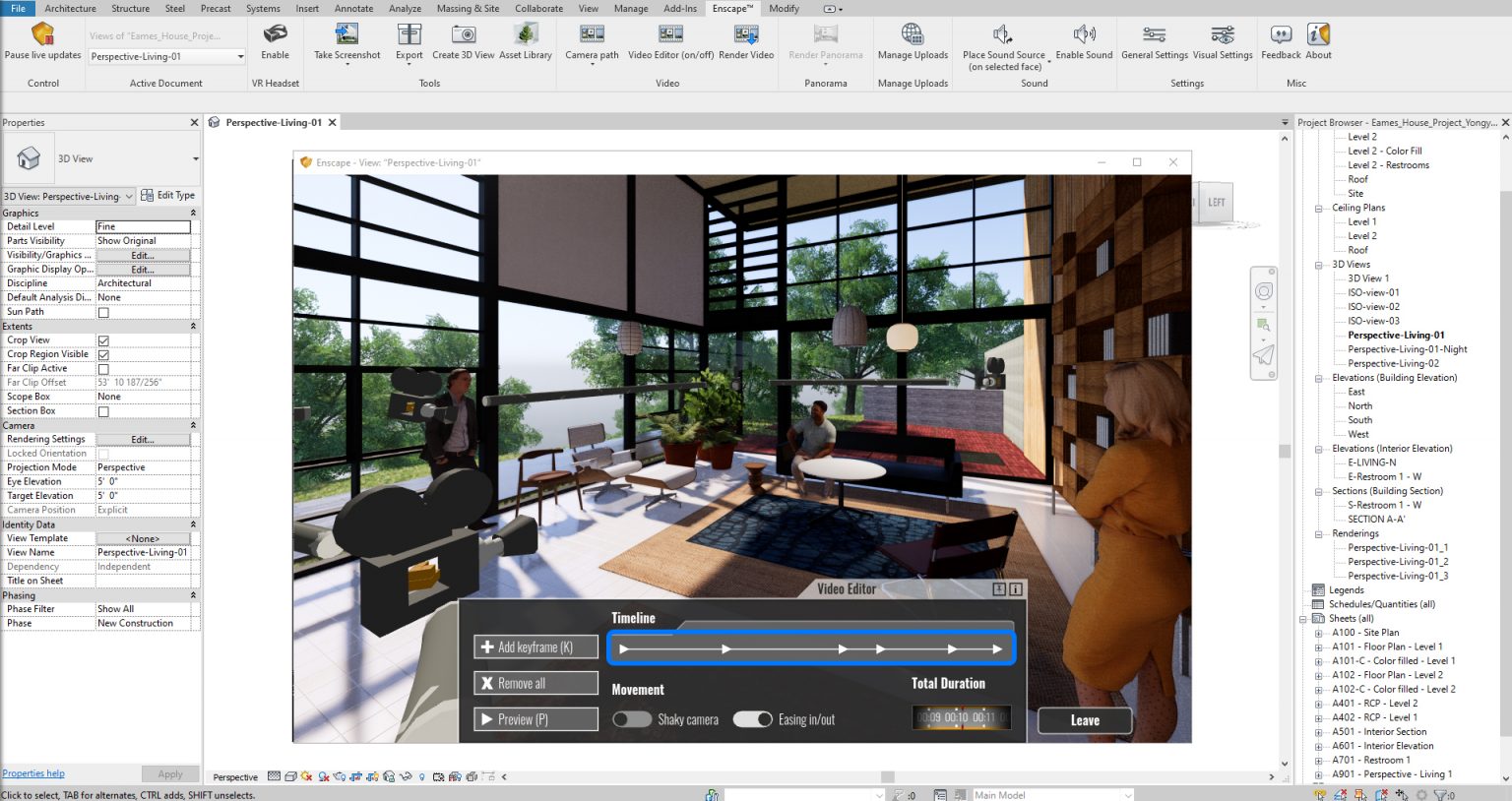The height and width of the screenshot is (801, 1512).
Task: Switch to the Architecture ribbon tab
Action: pyautogui.click(x=70, y=8)
